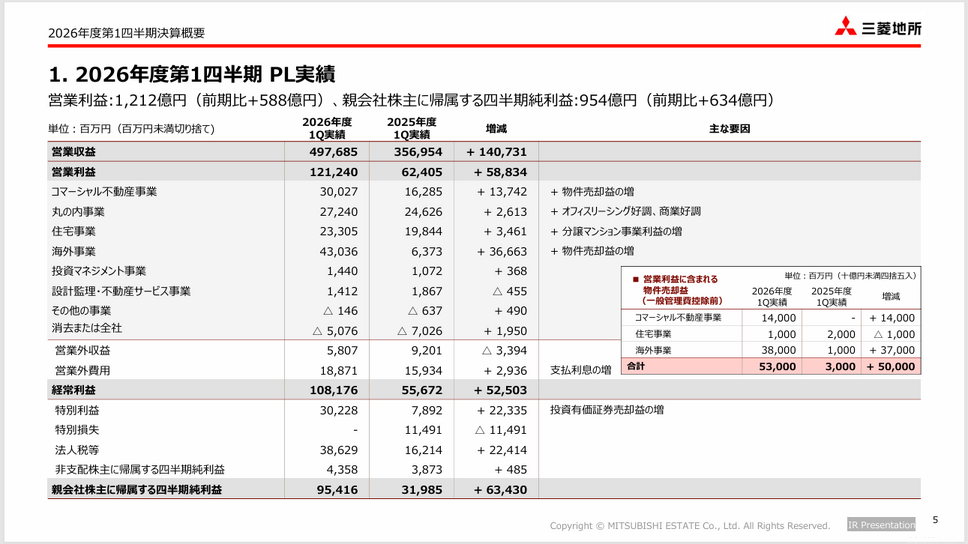The width and height of the screenshot is (968, 544).
Task: Select the 投資有価証券売却益の増 note
Action: (x=607, y=410)
